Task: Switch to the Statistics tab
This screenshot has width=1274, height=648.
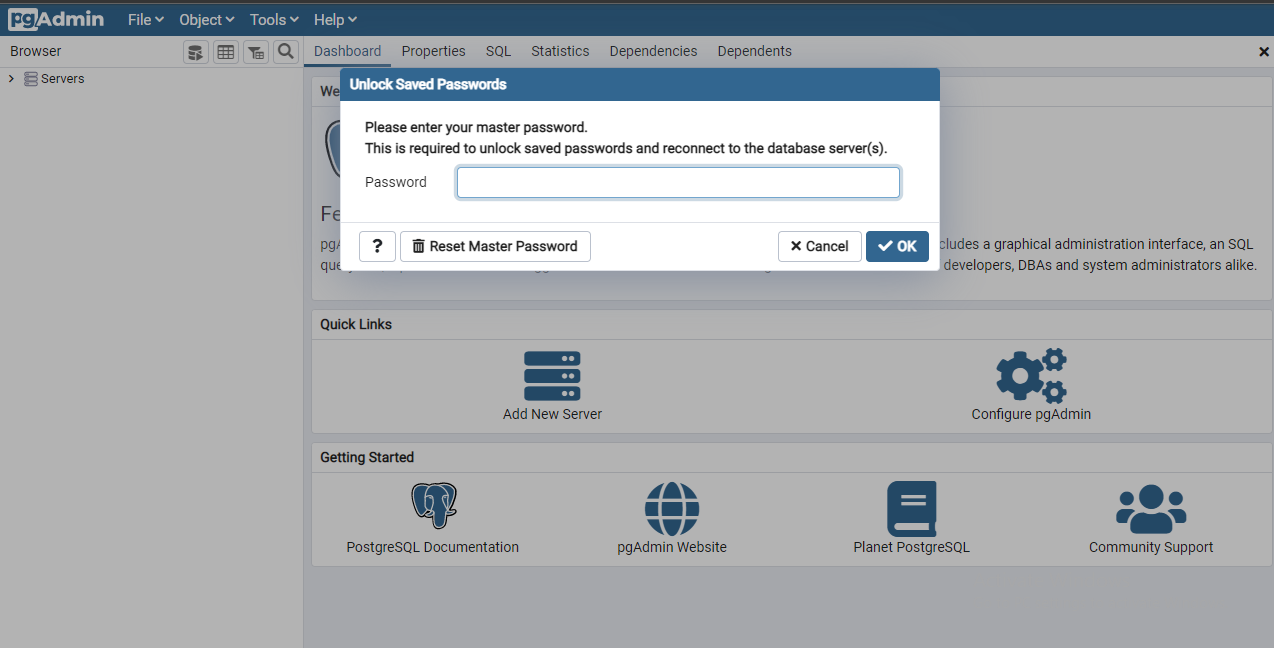Action: point(560,51)
